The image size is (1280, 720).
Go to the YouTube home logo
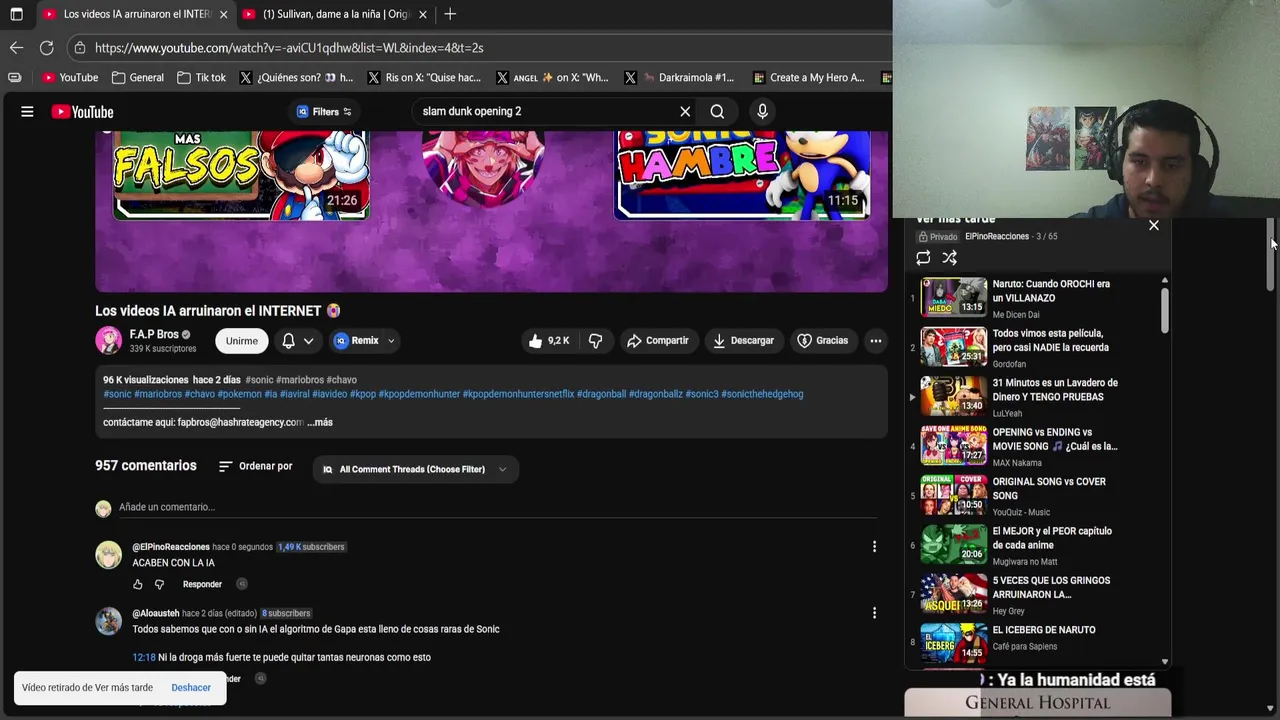click(83, 112)
